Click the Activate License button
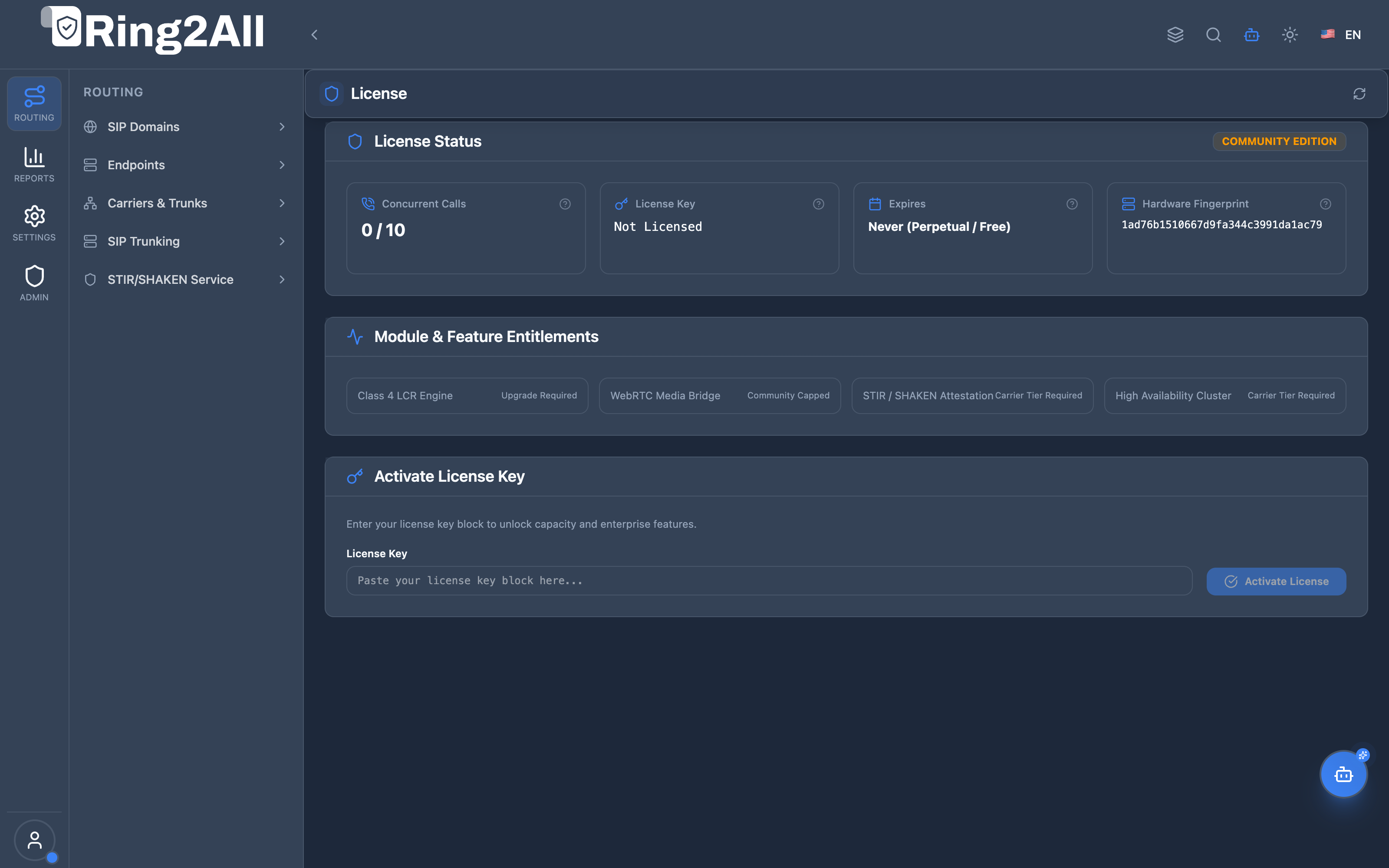The image size is (1389, 868). click(x=1276, y=582)
